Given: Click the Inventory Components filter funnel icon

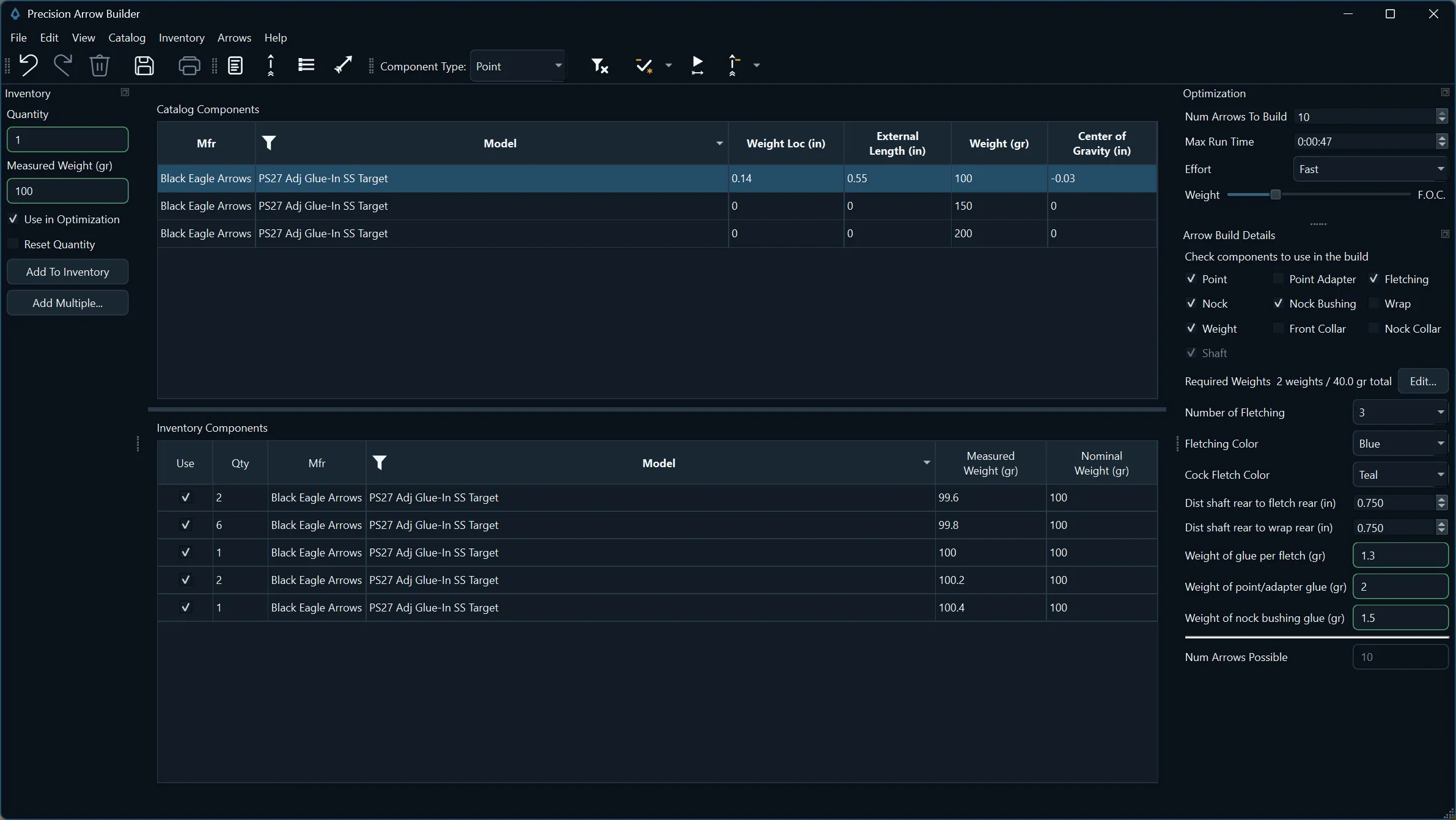Looking at the screenshot, I should pos(380,463).
